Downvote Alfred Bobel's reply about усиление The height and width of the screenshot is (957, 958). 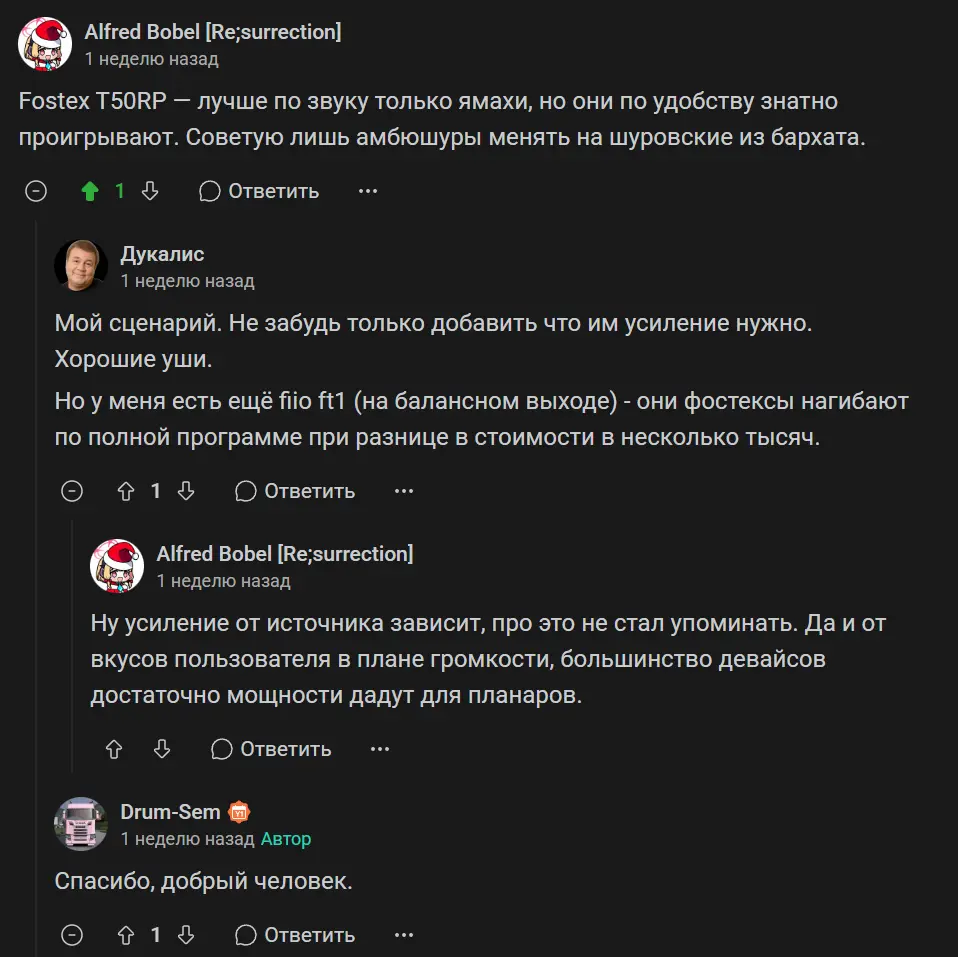[x=162, y=749]
